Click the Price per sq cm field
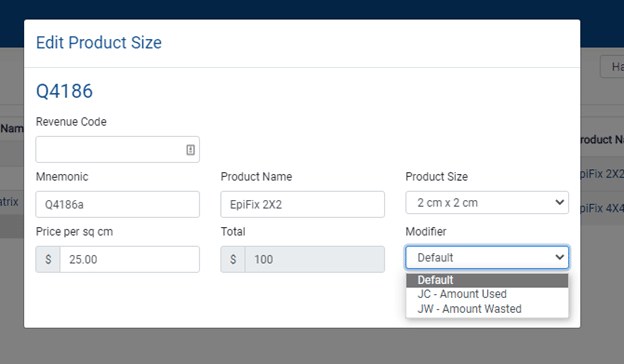This screenshot has height=364, width=624. point(130,259)
